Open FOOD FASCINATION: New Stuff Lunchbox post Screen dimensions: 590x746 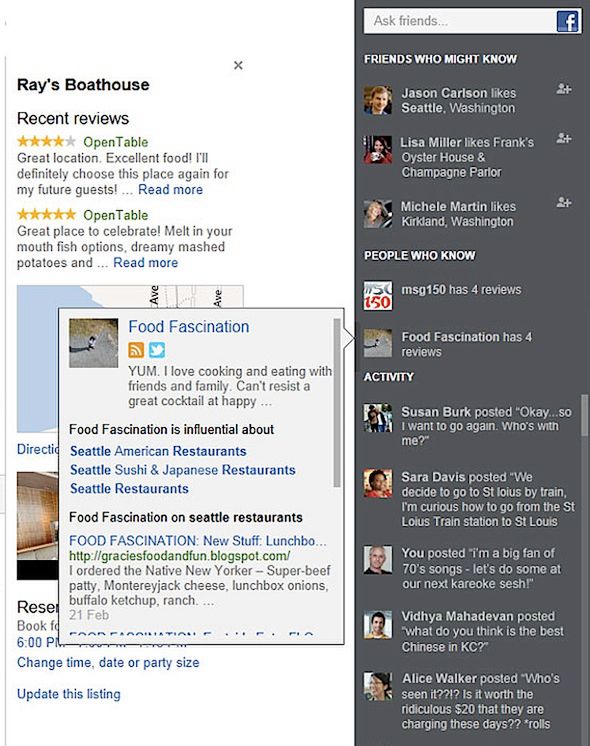tap(198, 541)
